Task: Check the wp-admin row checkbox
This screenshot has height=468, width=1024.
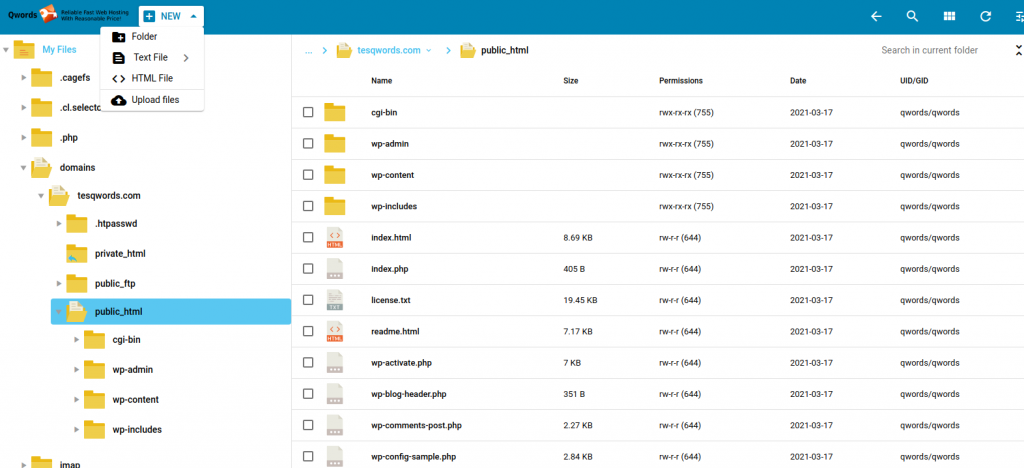Action: click(308, 144)
